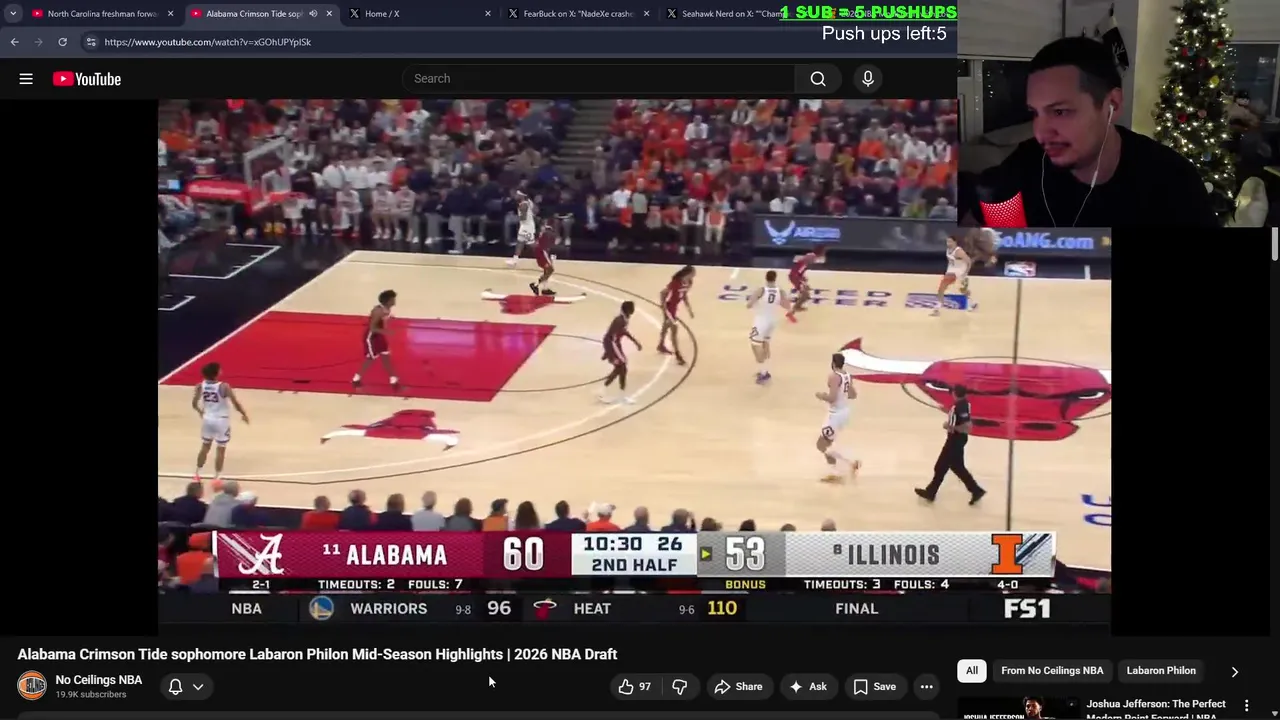The width and height of the screenshot is (1280, 720).
Task: Click the magnifier search button
Action: coord(818,79)
